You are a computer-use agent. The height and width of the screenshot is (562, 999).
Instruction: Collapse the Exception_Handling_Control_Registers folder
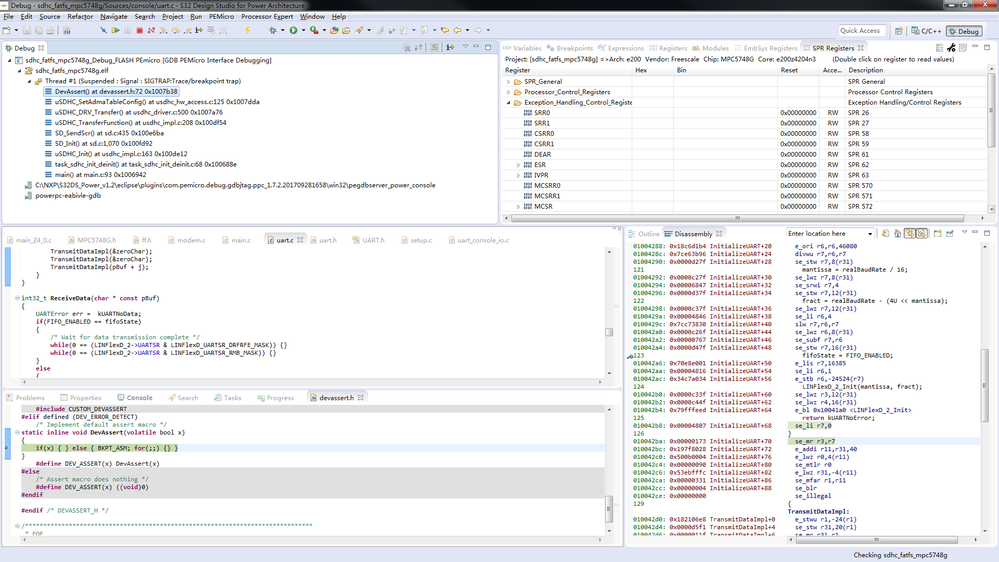tap(508, 103)
